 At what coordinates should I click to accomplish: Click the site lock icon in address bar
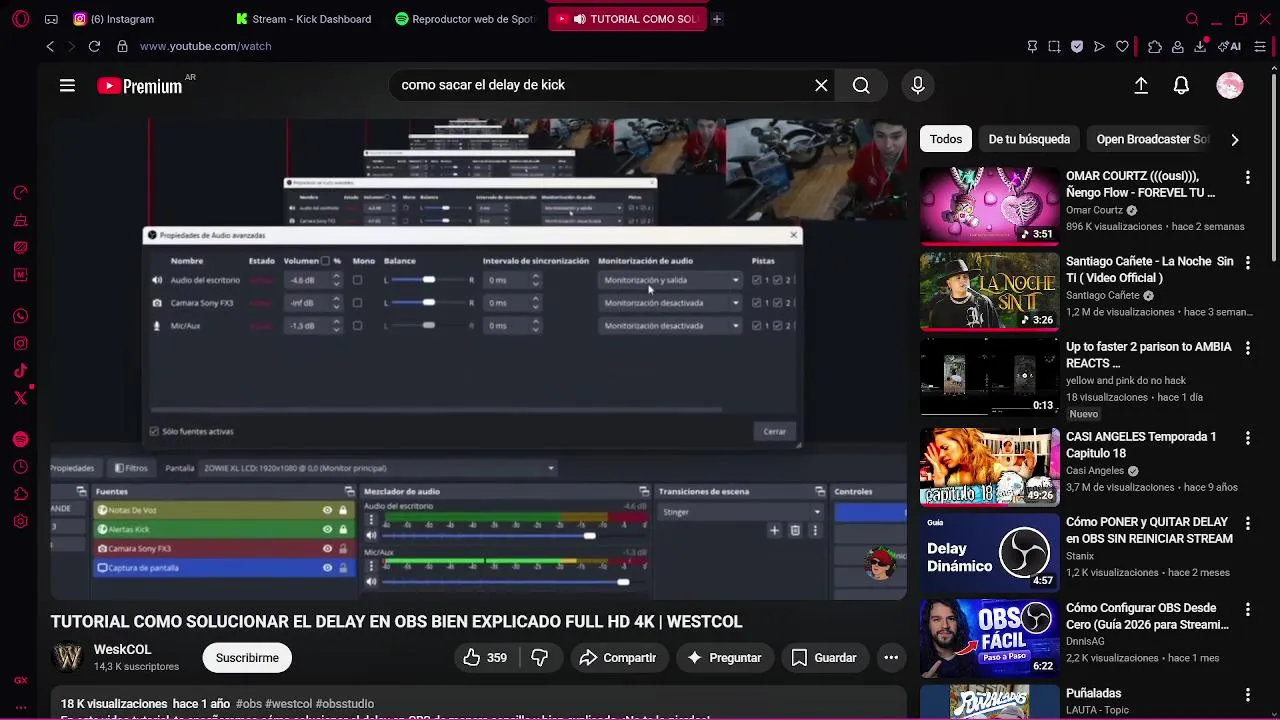[122, 46]
